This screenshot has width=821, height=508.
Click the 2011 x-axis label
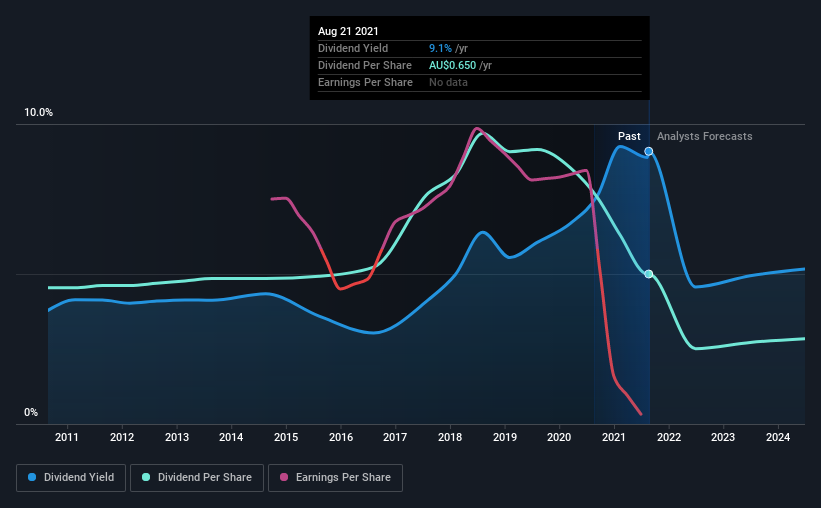66,437
